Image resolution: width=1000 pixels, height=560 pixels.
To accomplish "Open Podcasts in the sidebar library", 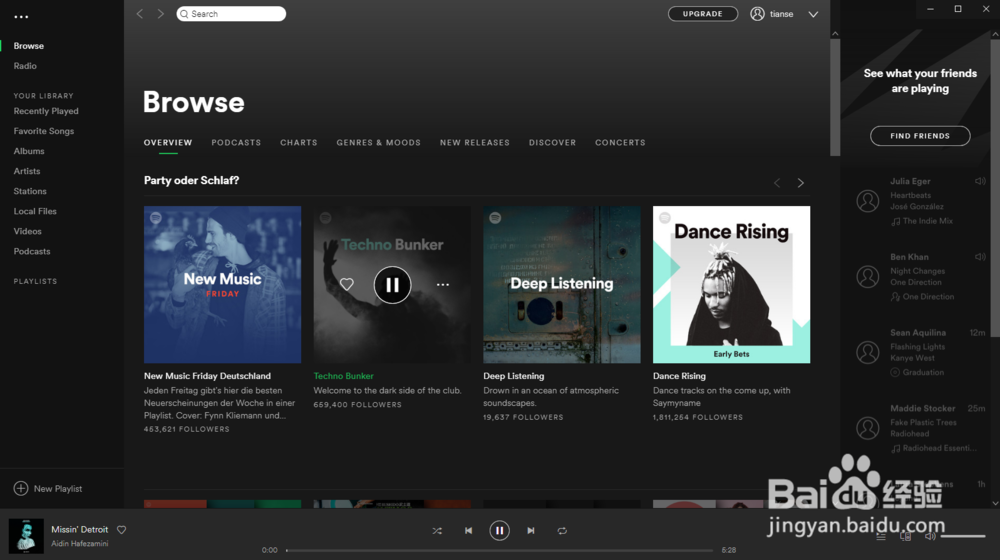I will point(32,251).
